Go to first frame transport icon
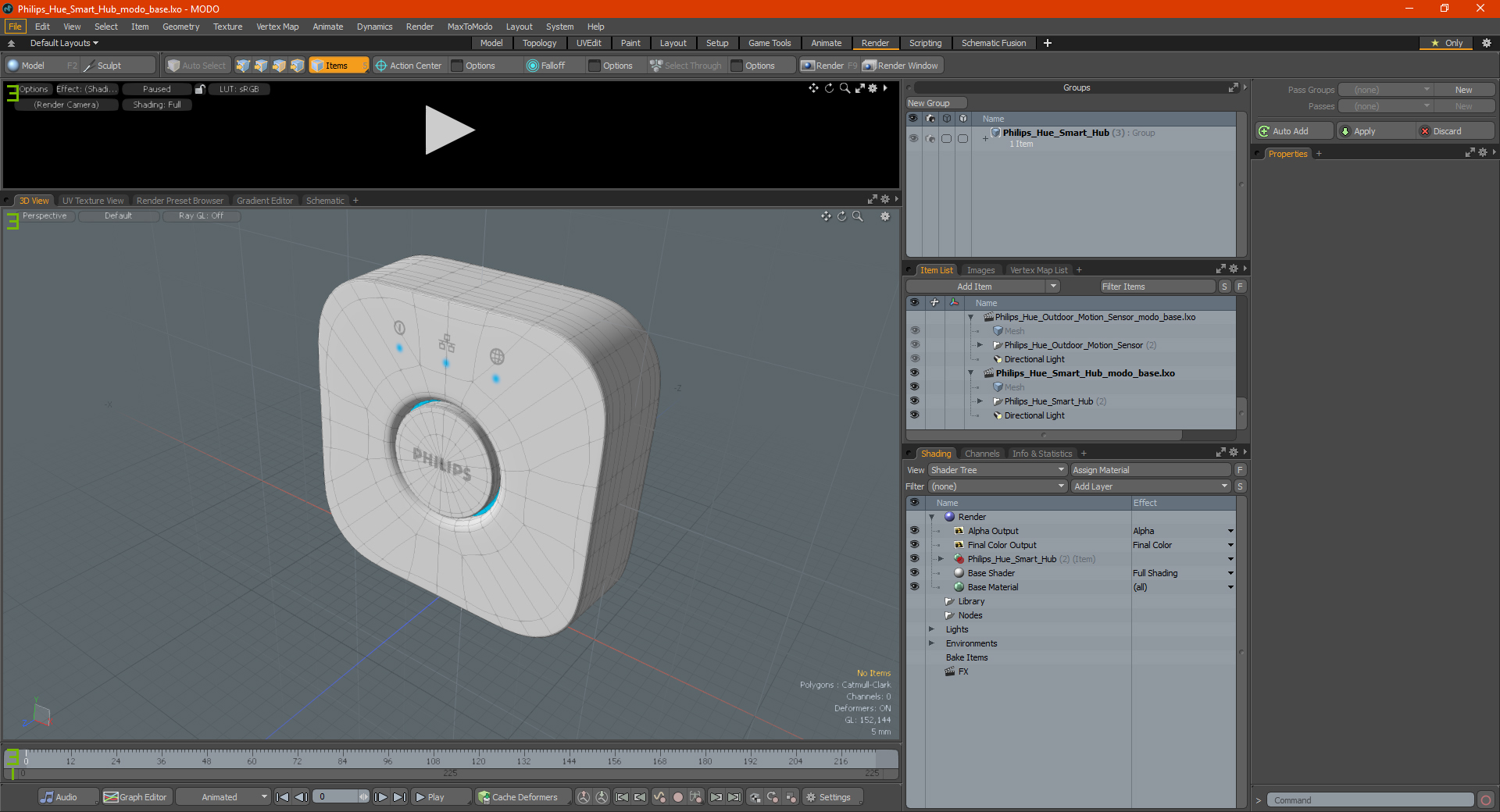 (283, 797)
